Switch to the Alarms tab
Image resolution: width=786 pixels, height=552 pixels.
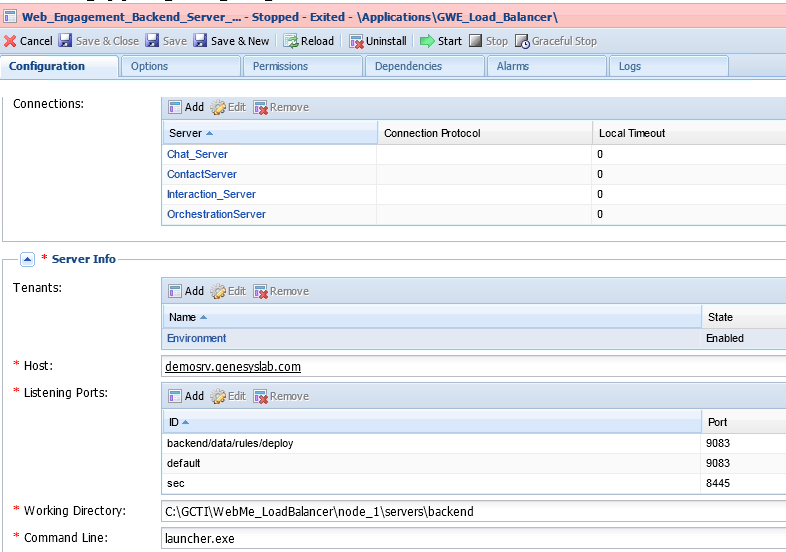(546, 66)
